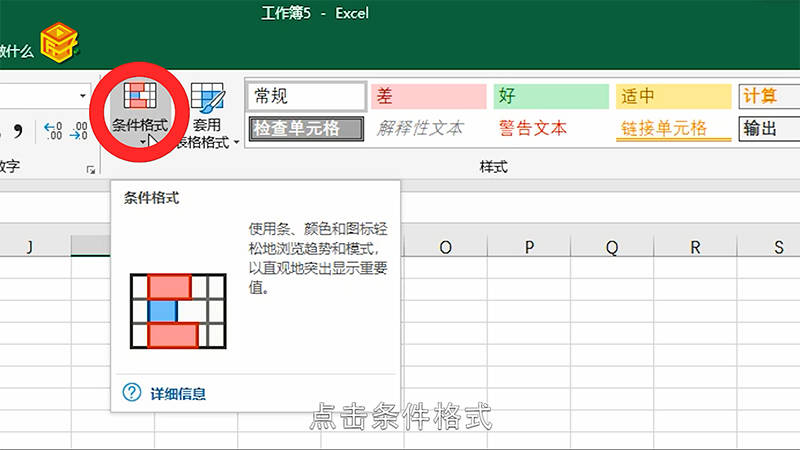Screen dimensions: 800x450
Task: Click the Increase Decimal icon
Action: point(53,130)
